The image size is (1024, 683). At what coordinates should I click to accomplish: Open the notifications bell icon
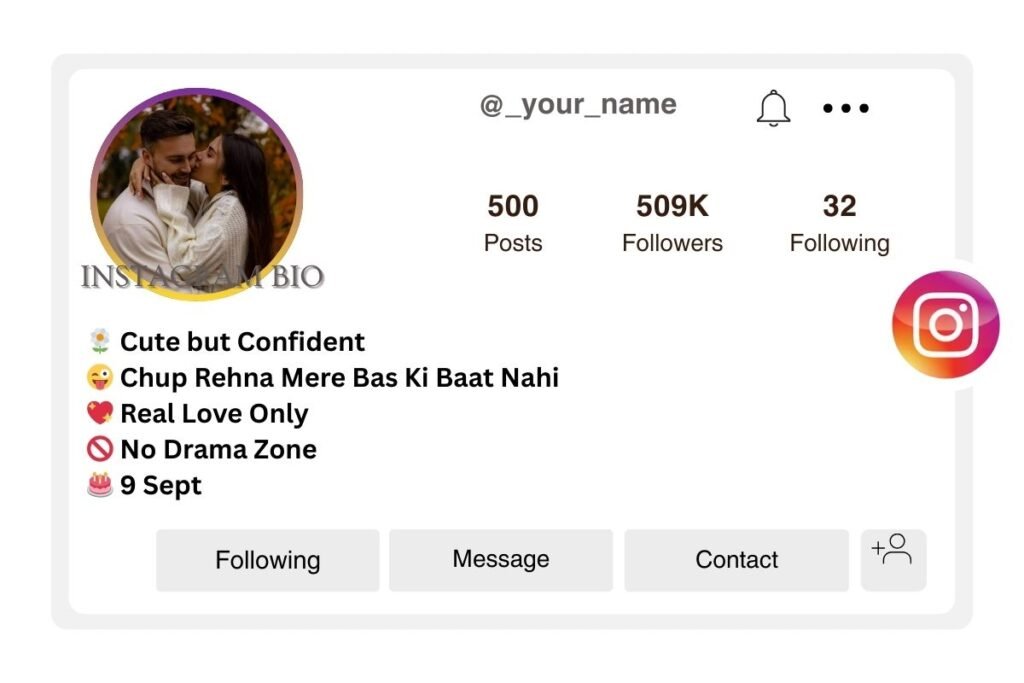772,107
